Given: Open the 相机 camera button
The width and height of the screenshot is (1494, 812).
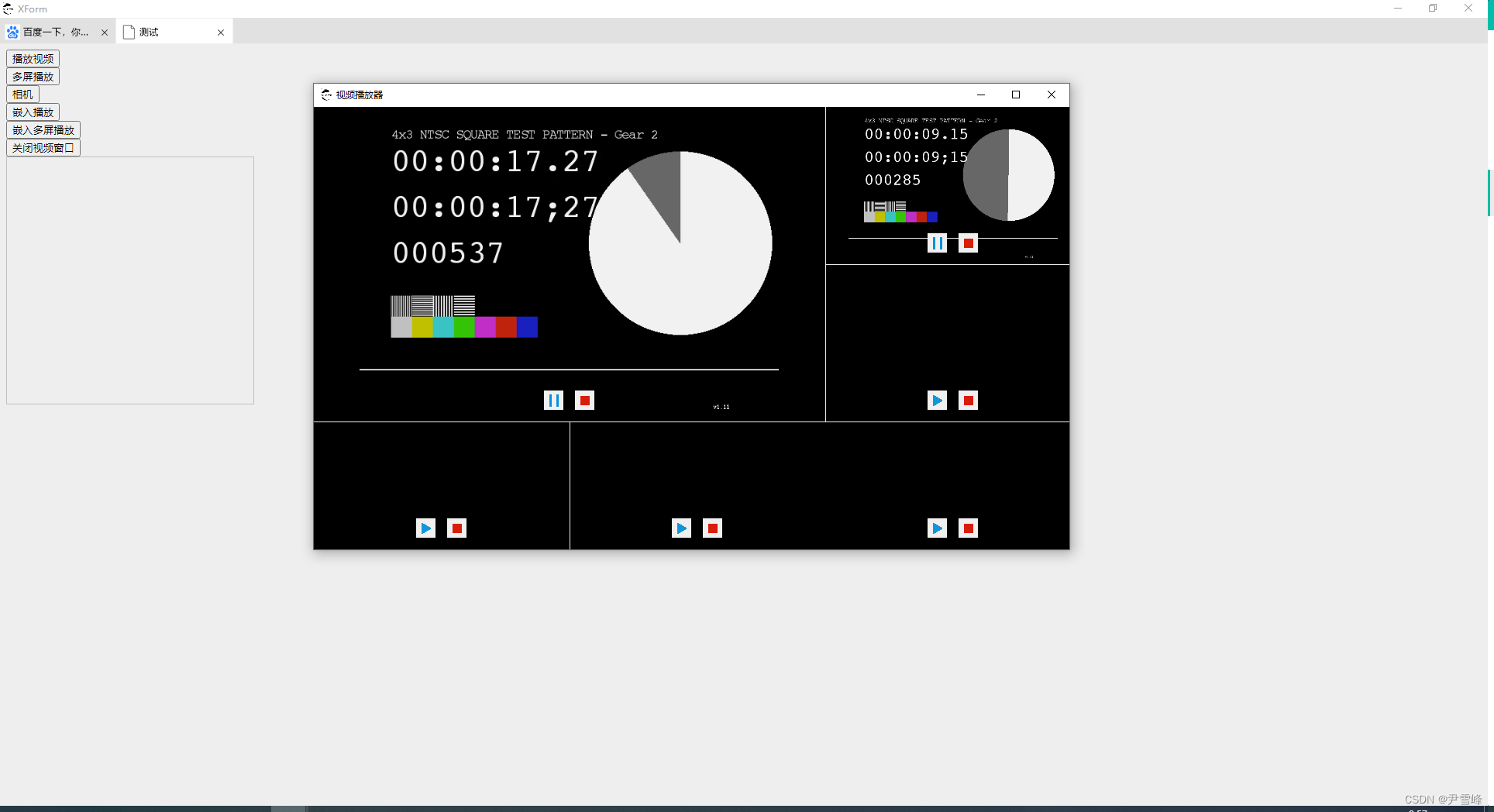Looking at the screenshot, I should 22,95.
